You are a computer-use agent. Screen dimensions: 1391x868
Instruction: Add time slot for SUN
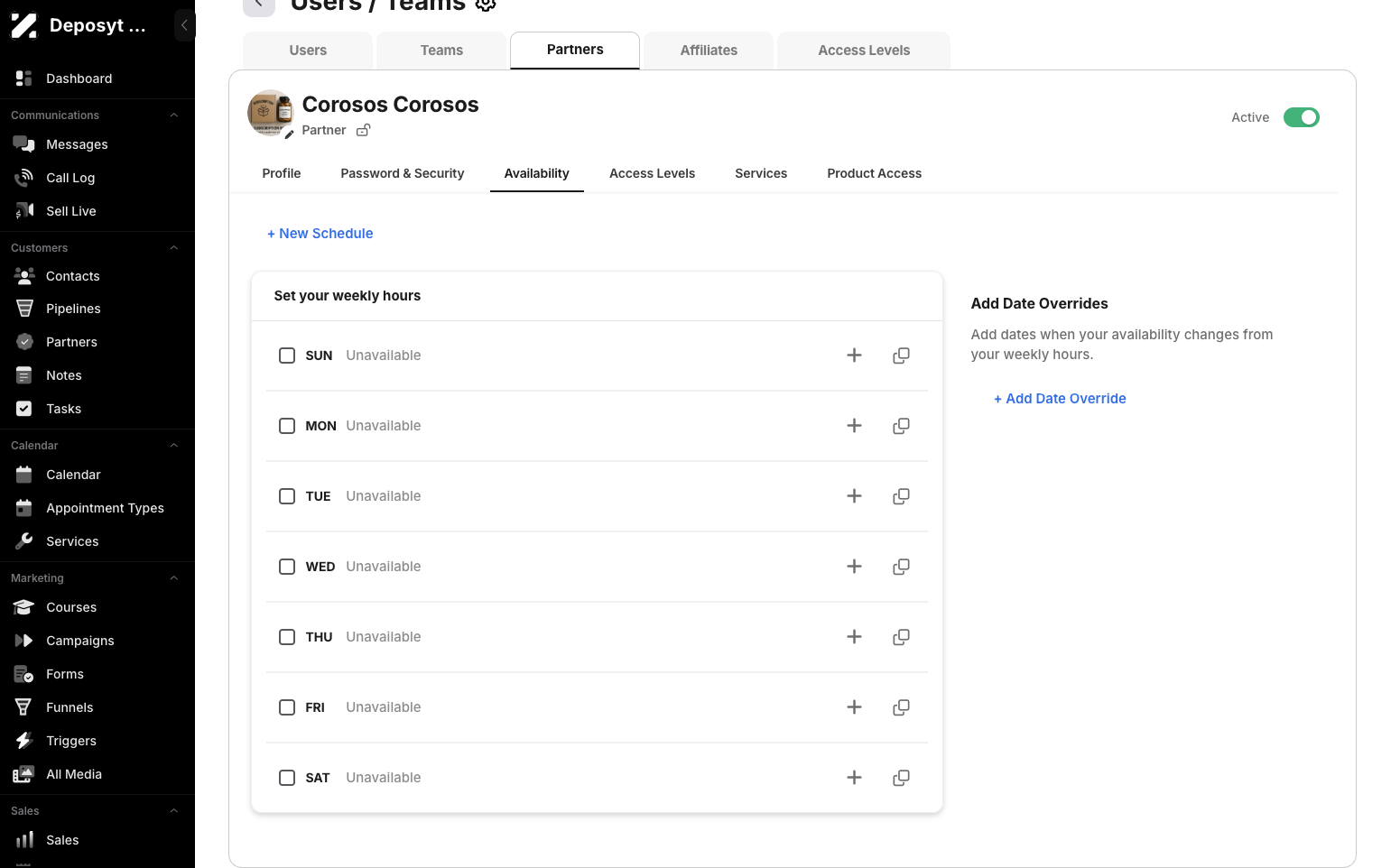point(854,356)
